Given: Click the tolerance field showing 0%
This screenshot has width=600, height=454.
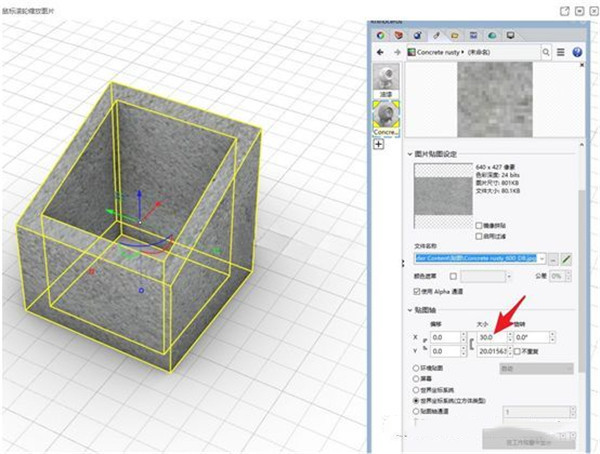Looking at the screenshot, I should [x=557, y=276].
